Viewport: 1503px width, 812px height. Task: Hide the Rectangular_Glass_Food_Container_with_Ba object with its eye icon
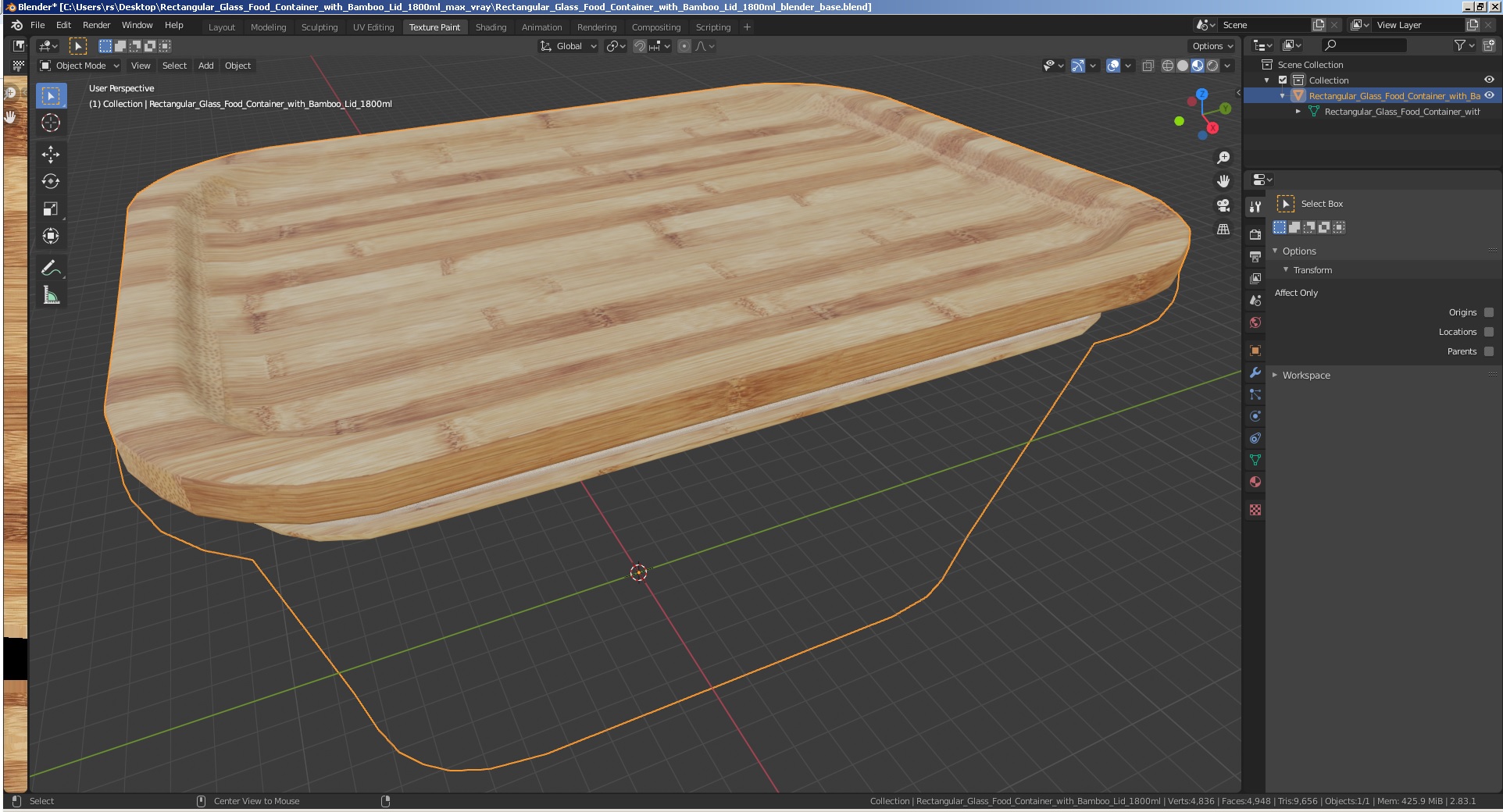pyautogui.click(x=1489, y=95)
